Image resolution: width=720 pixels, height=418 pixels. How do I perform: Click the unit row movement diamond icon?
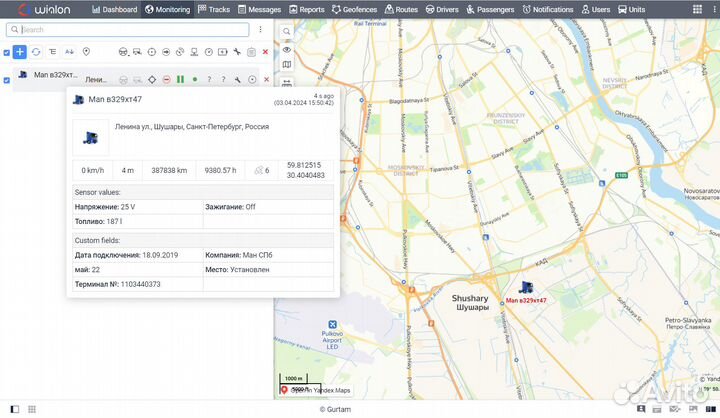tap(152, 79)
